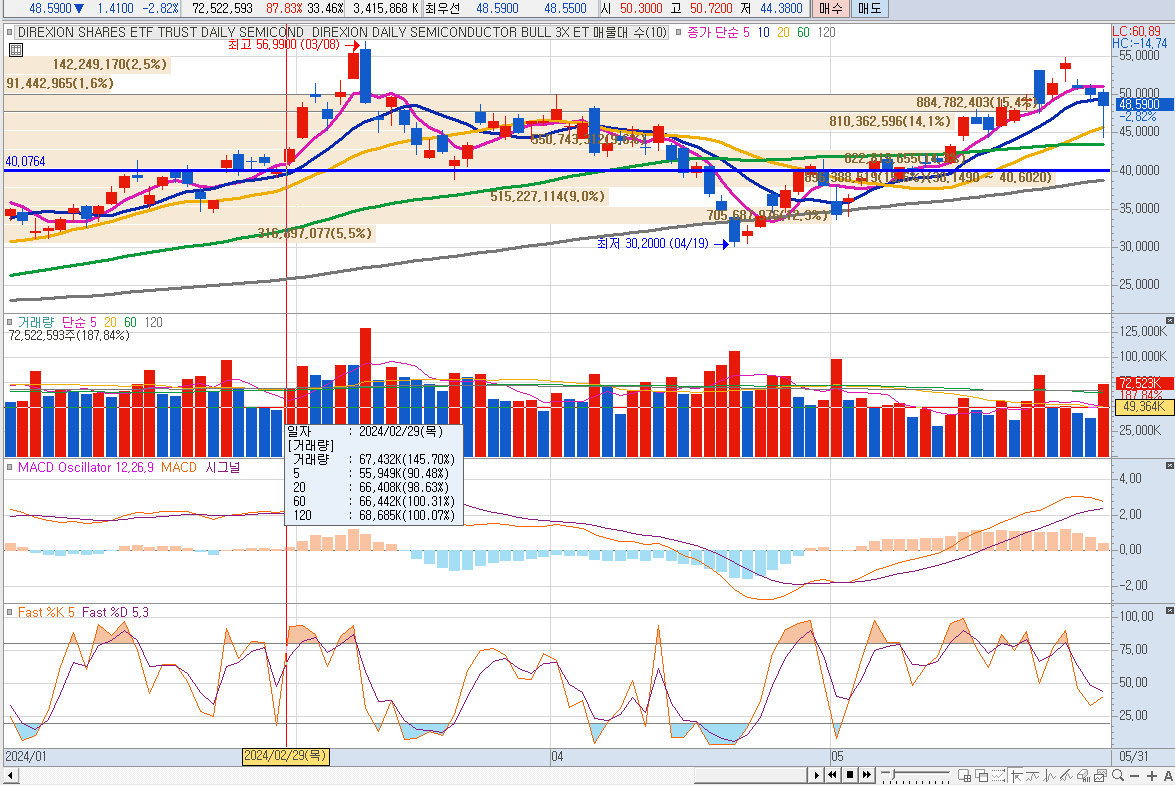Click the 20-period MA legend in price chart
The image size is (1175, 785).
783,32
